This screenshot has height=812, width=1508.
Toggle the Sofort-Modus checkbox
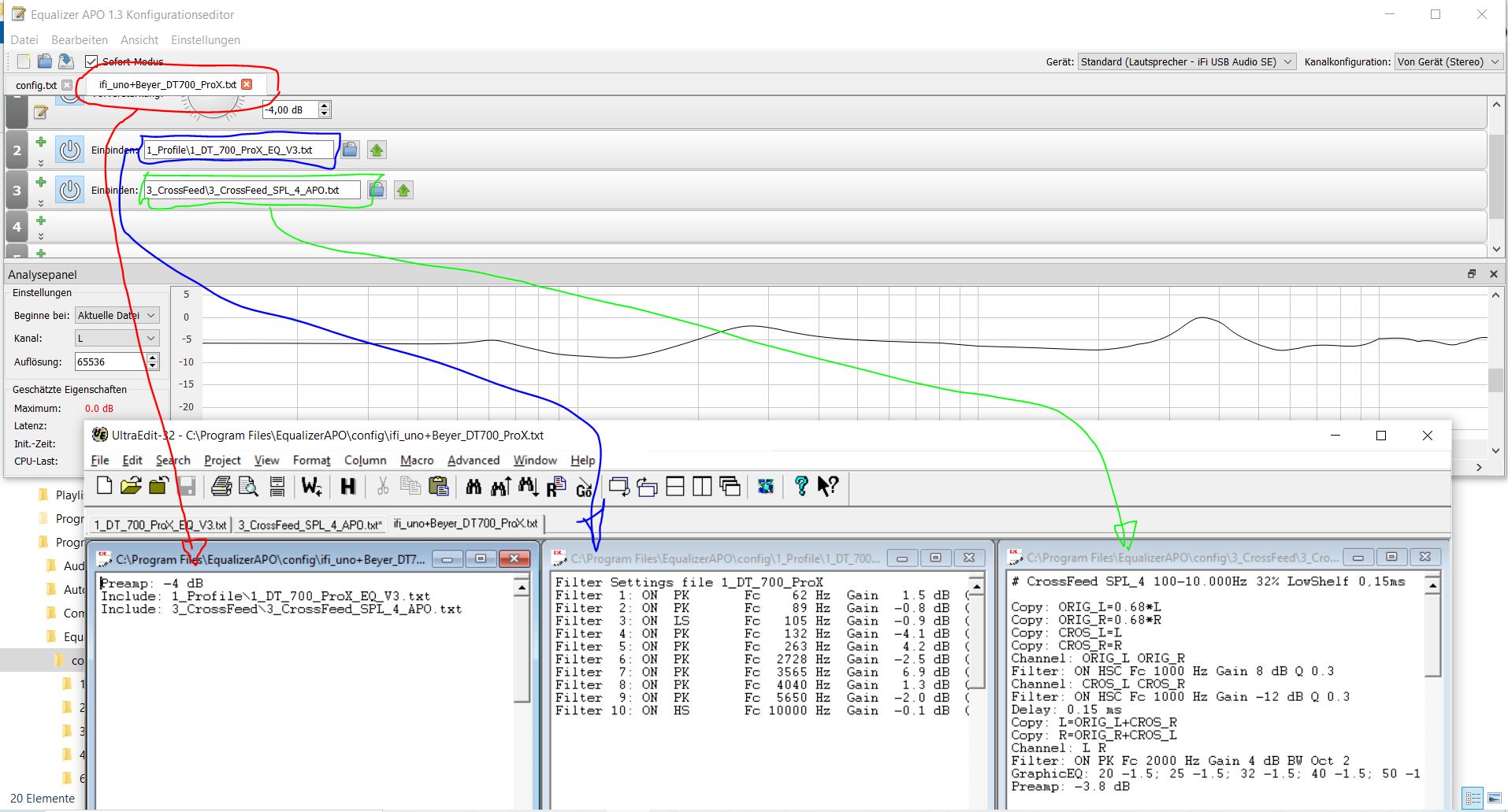coord(91,61)
